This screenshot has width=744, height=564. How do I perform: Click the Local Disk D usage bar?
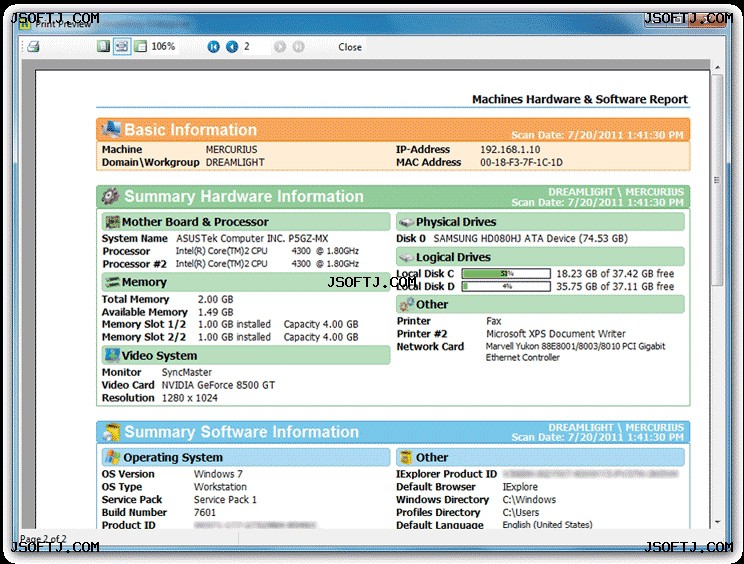506,286
